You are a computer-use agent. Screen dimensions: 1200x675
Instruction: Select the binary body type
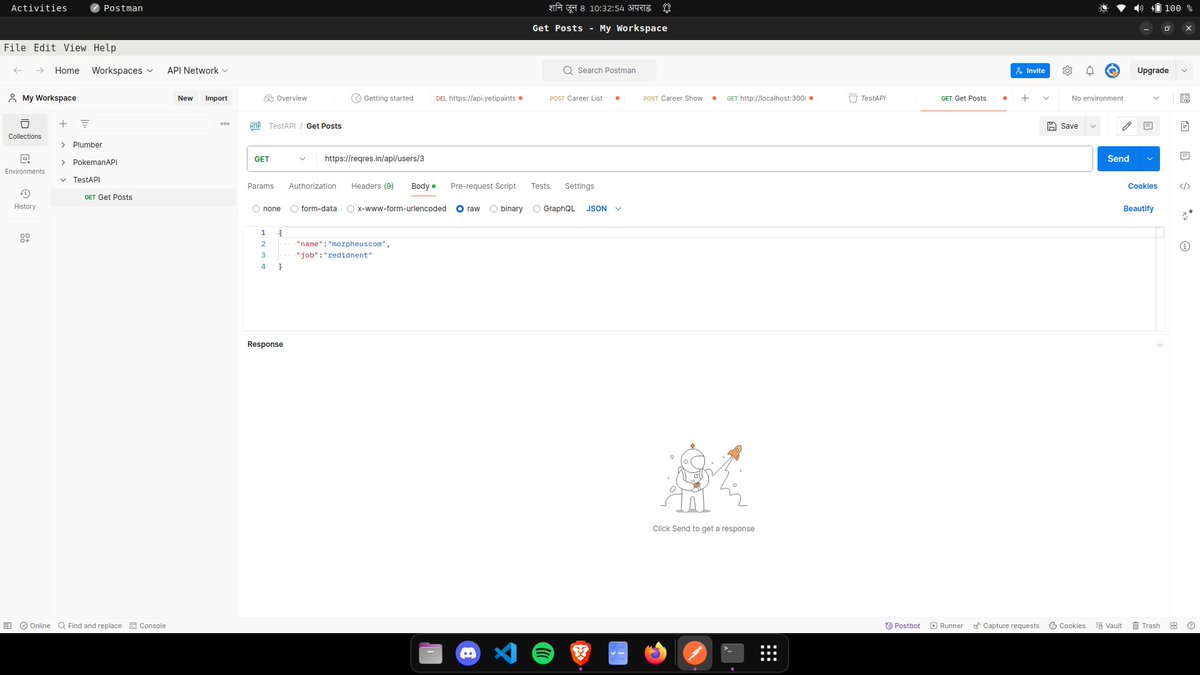506,209
